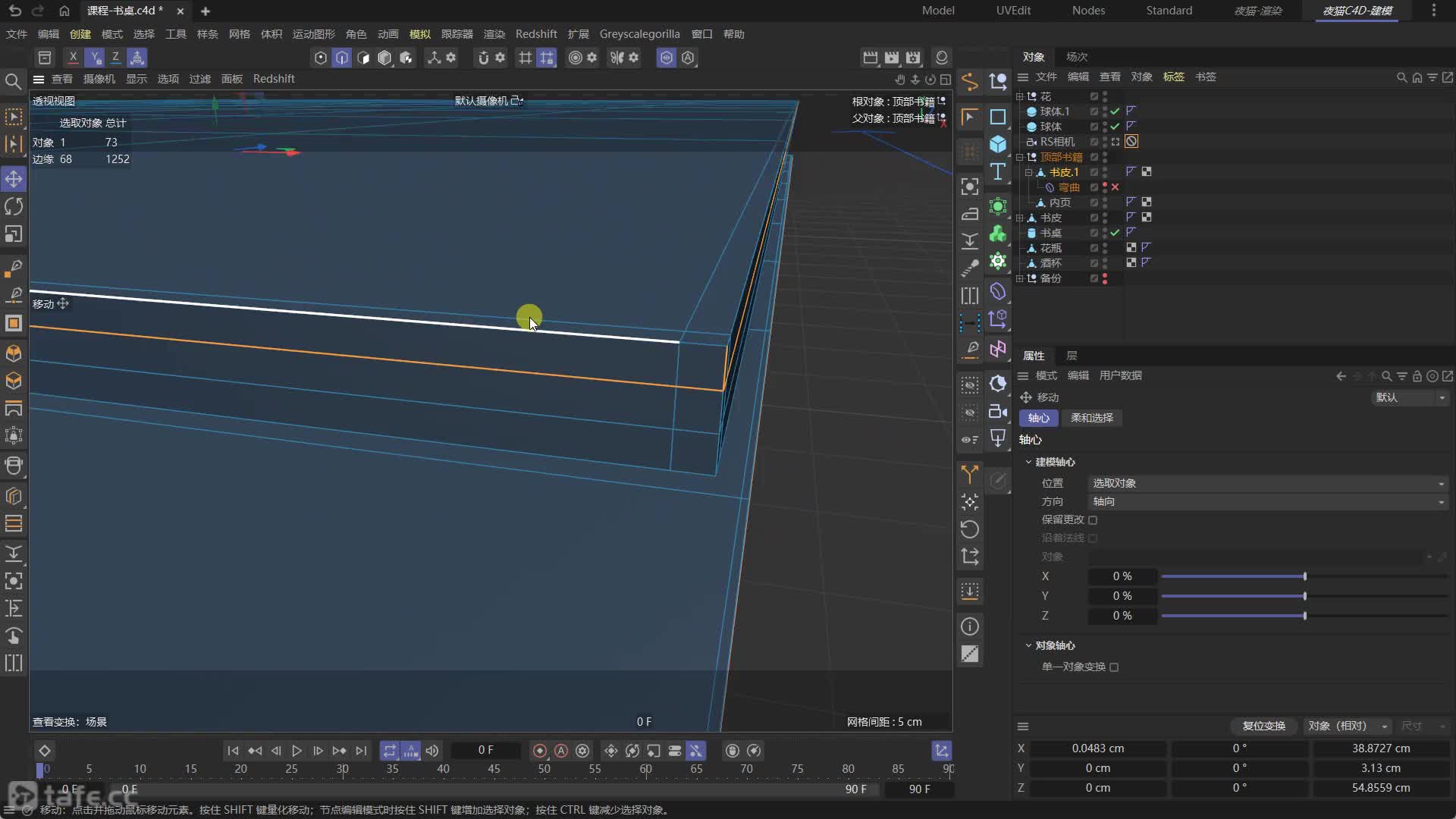Select the Rotate tool in left toolbar
This screenshot has width=1456, height=819.
pyautogui.click(x=14, y=206)
